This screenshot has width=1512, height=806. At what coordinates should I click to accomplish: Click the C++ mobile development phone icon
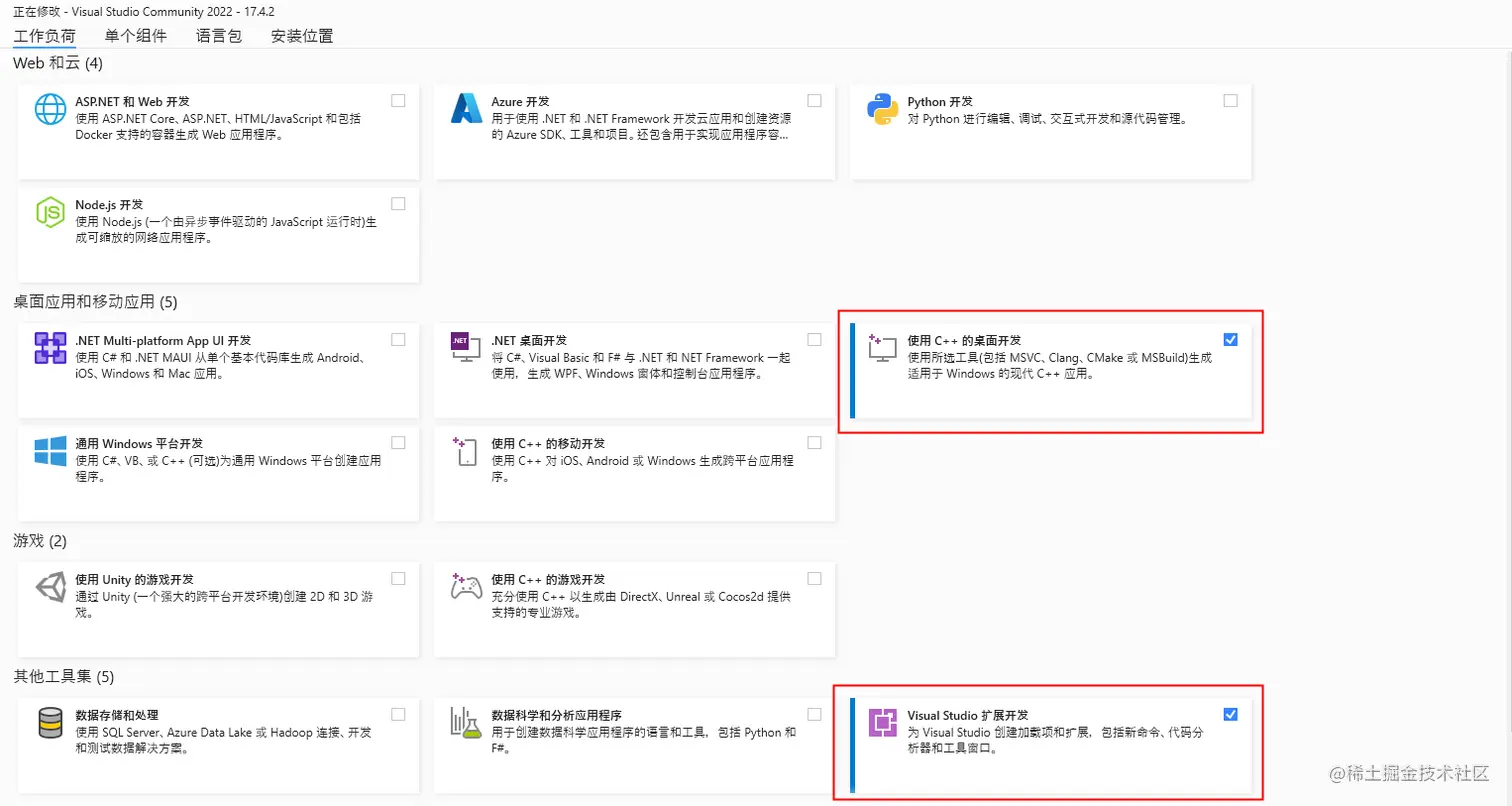coord(467,451)
